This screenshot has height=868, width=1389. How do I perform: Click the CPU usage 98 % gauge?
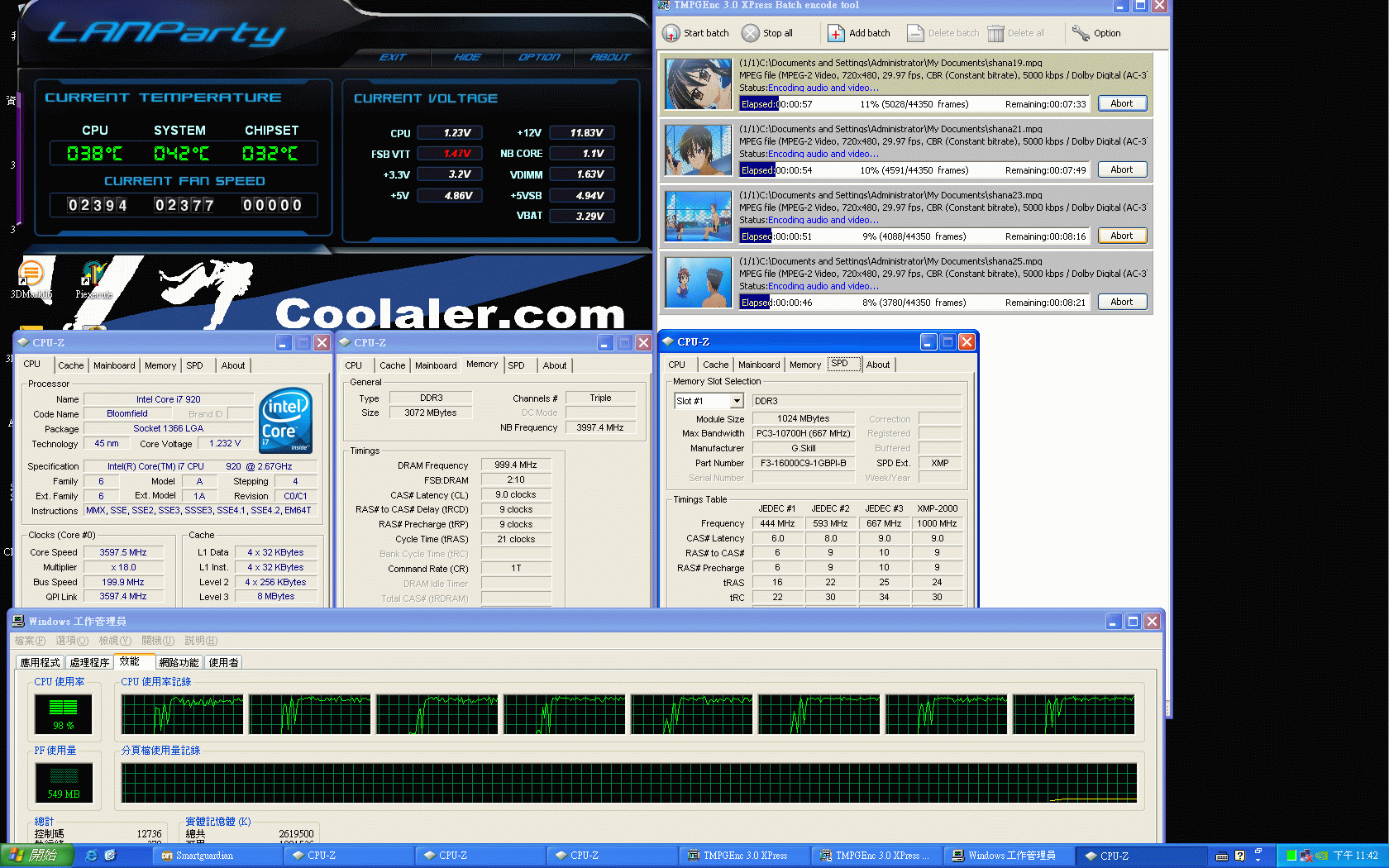(x=64, y=714)
